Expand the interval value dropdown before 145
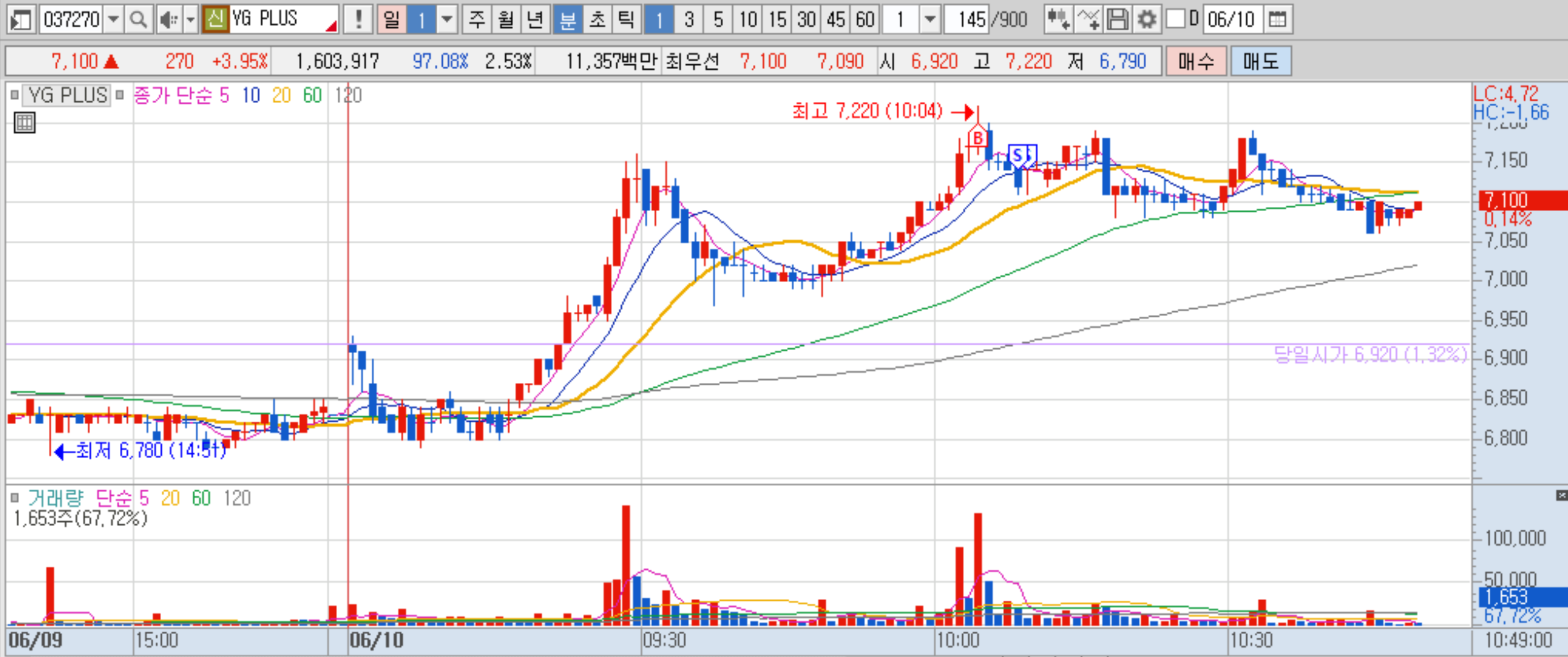 (929, 20)
